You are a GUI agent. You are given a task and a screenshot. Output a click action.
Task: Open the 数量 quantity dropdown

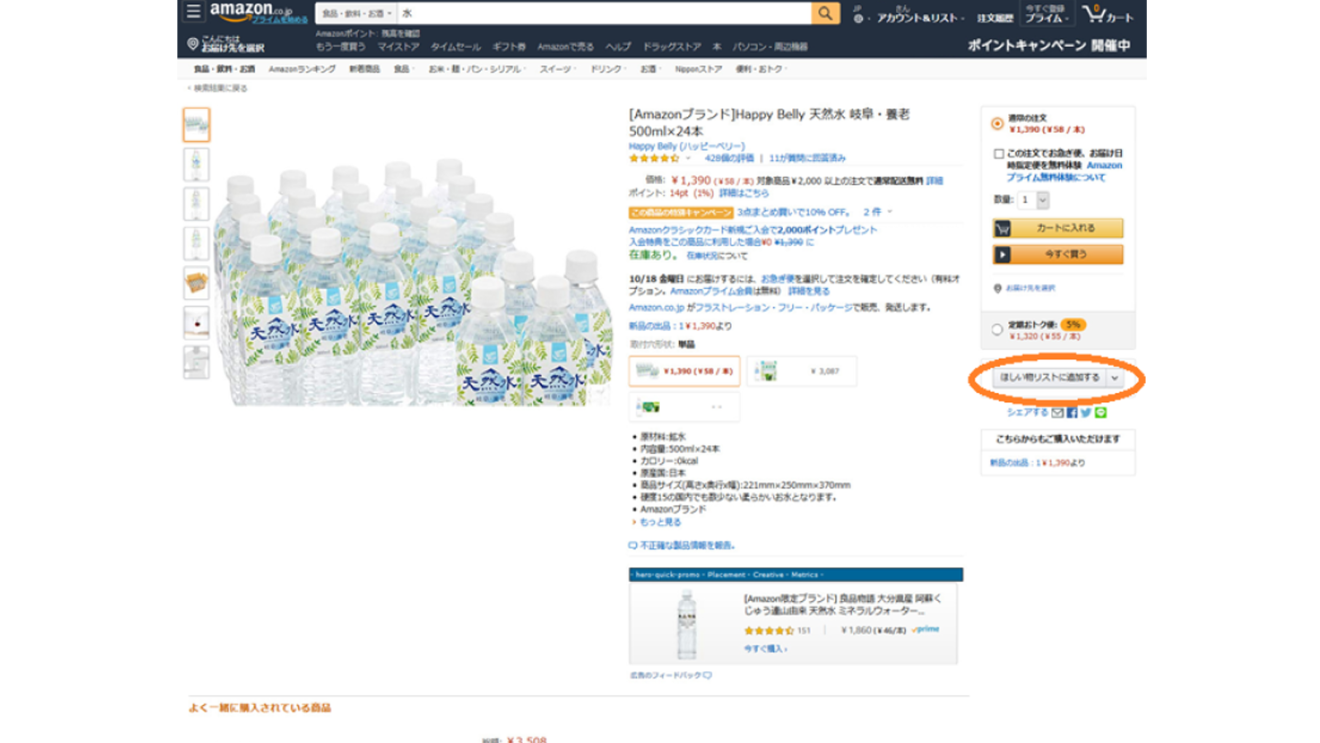pyautogui.click(x=1033, y=200)
